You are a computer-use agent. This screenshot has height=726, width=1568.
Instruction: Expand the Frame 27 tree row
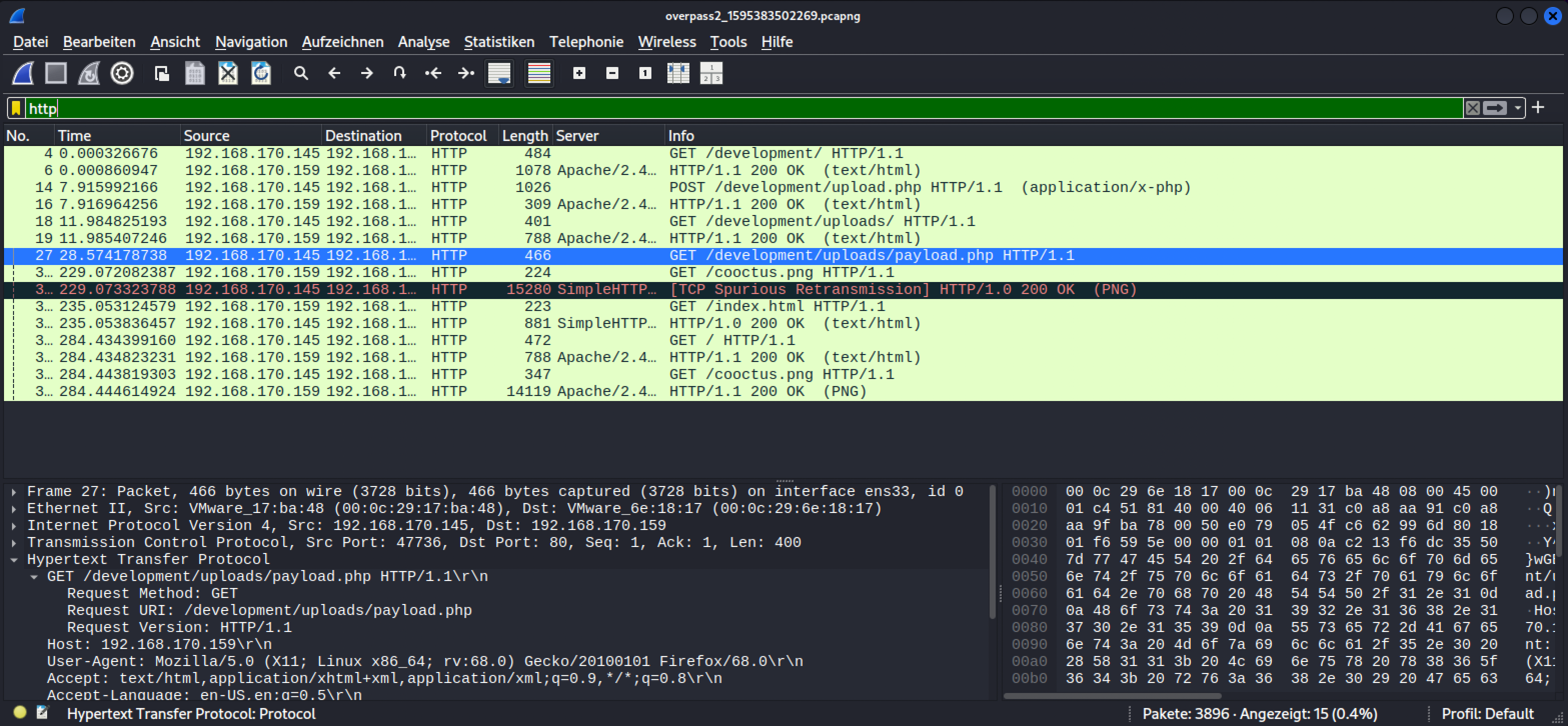point(14,491)
